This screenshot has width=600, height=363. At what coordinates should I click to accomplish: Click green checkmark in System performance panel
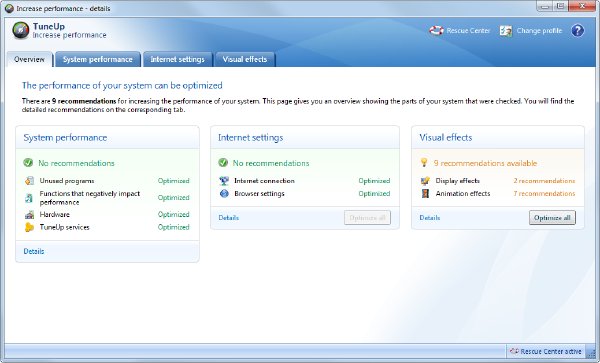[28, 163]
